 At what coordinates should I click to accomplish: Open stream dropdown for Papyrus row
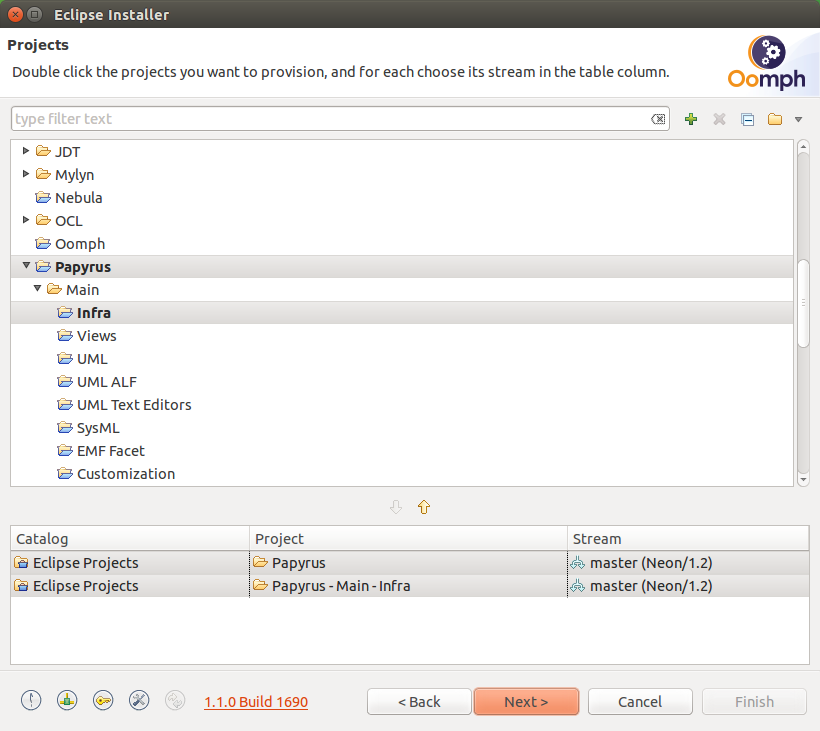(x=688, y=563)
